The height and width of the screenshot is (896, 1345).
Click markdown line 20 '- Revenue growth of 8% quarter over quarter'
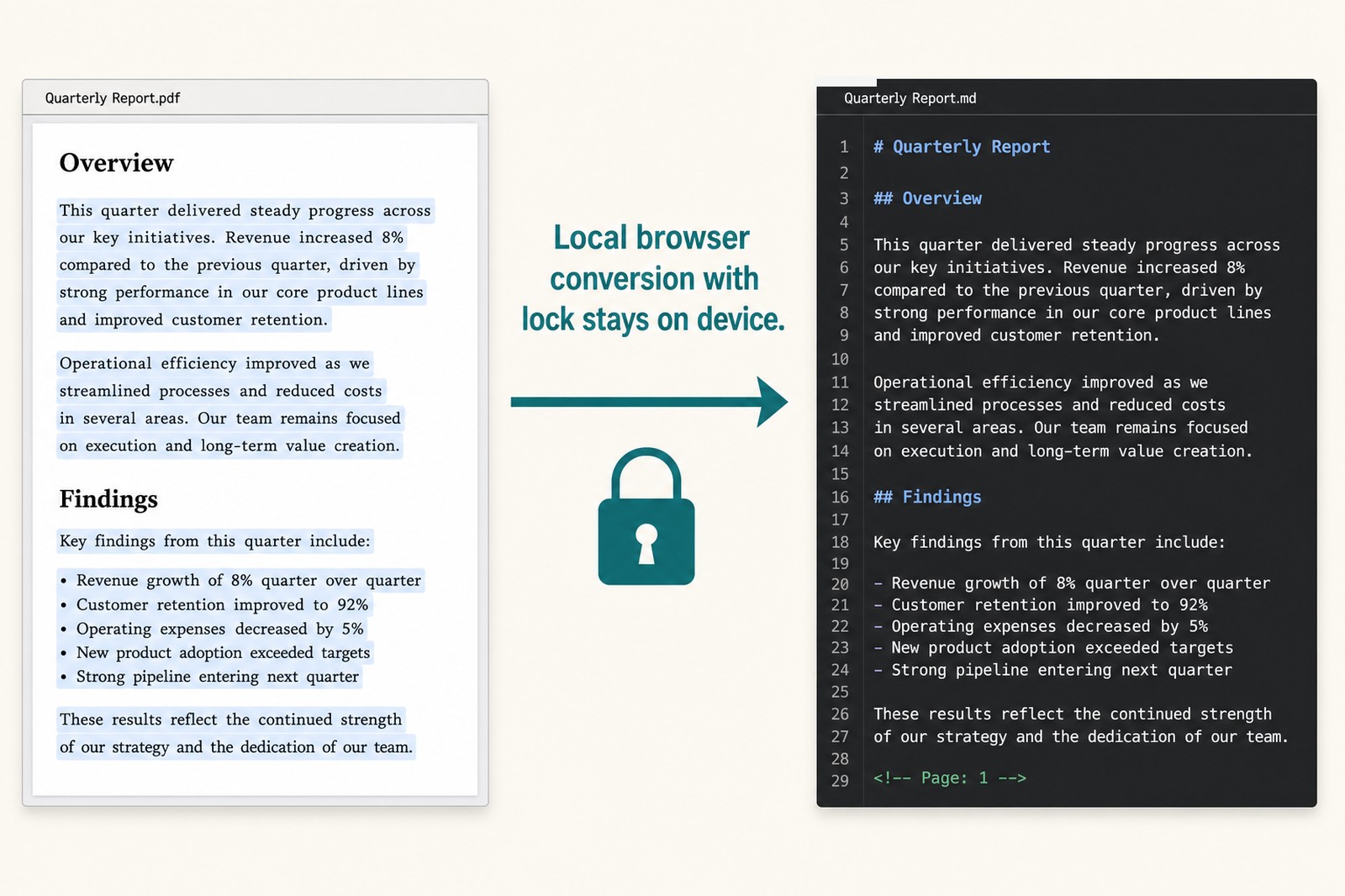point(1072,583)
